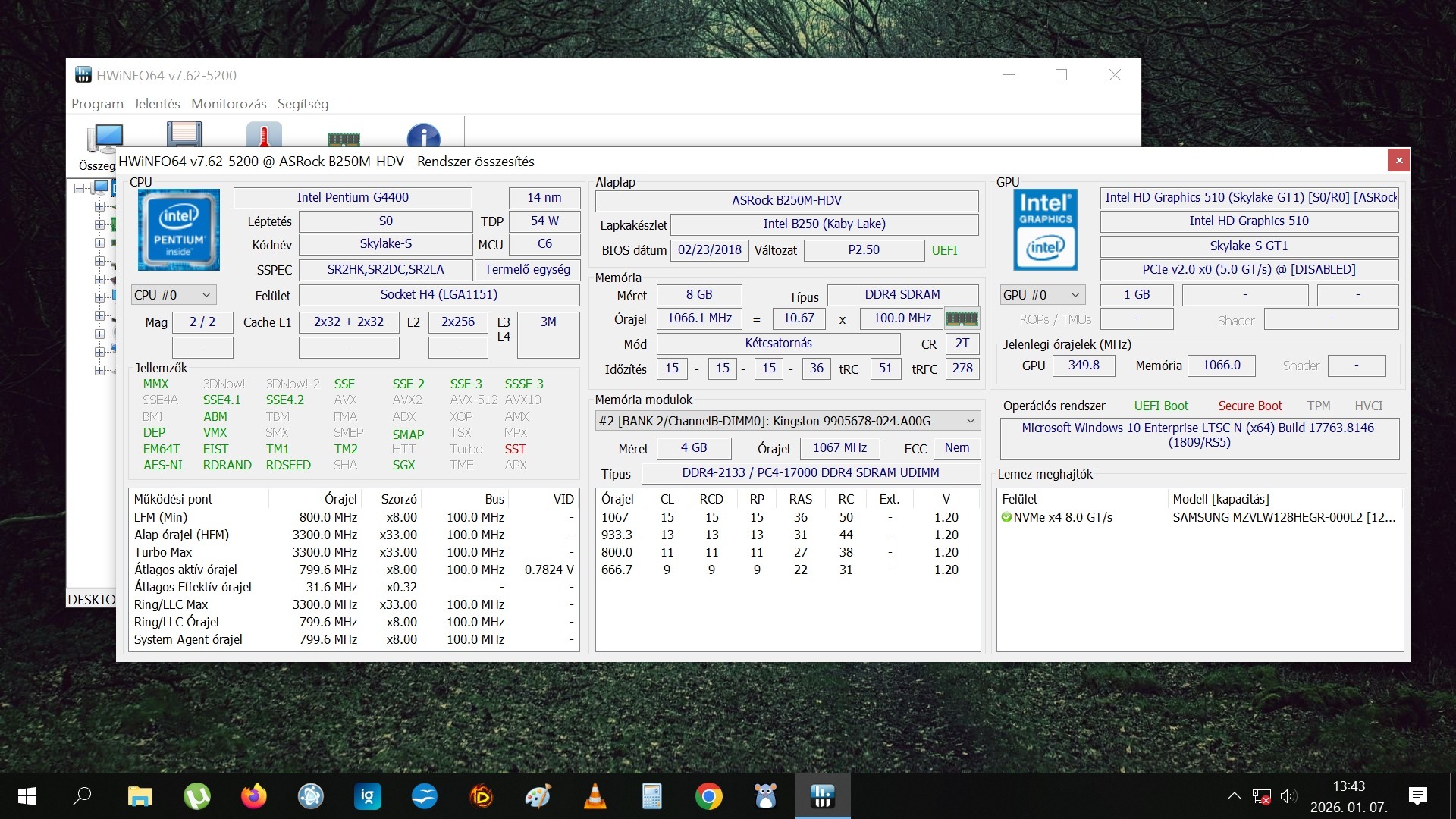1456x819 pixels.
Task: Open sensors via the thermometer icon
Action: 264,136
